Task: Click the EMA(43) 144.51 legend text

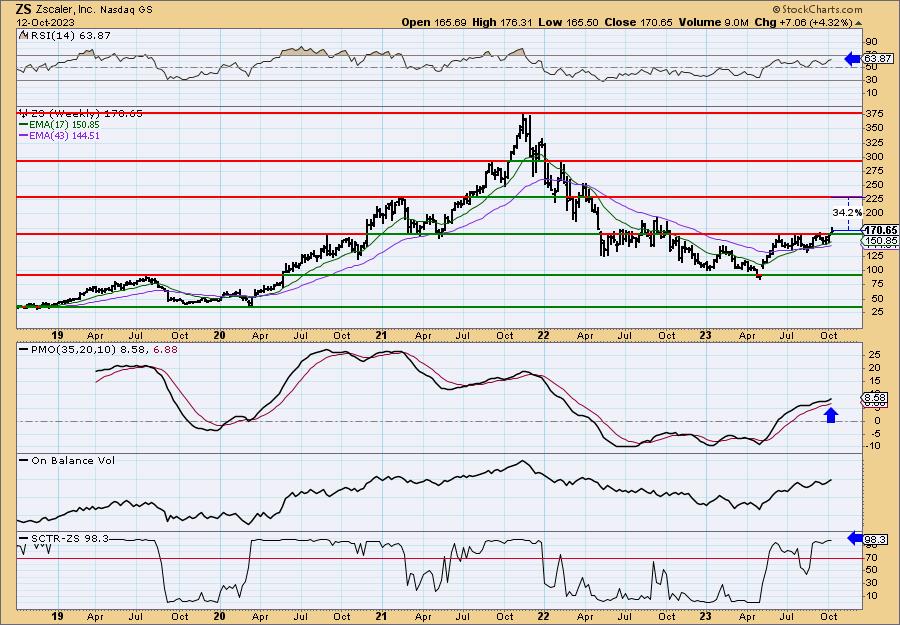Action: coord(64,136)
